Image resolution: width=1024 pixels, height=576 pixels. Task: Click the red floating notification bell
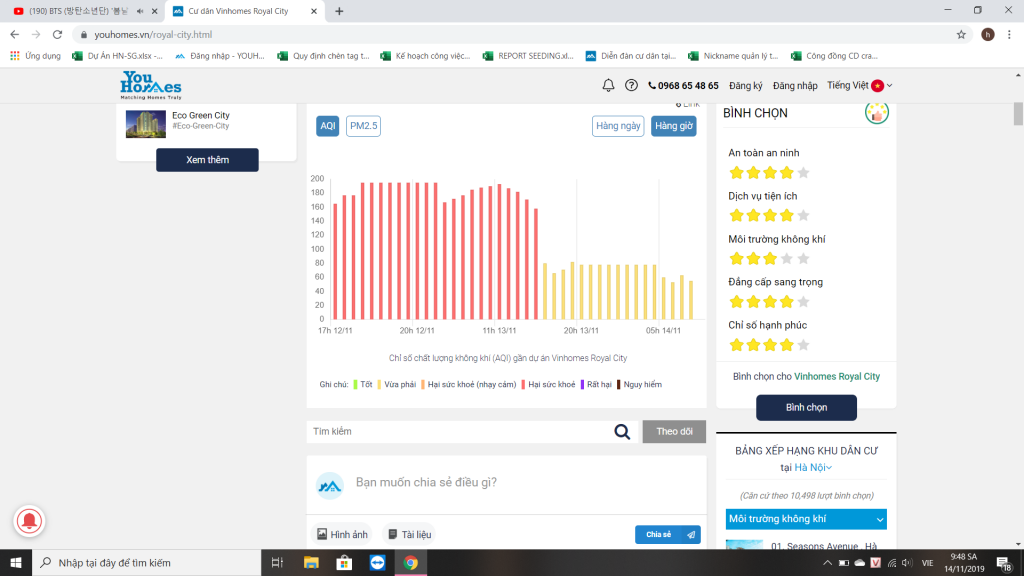[29, 521]
